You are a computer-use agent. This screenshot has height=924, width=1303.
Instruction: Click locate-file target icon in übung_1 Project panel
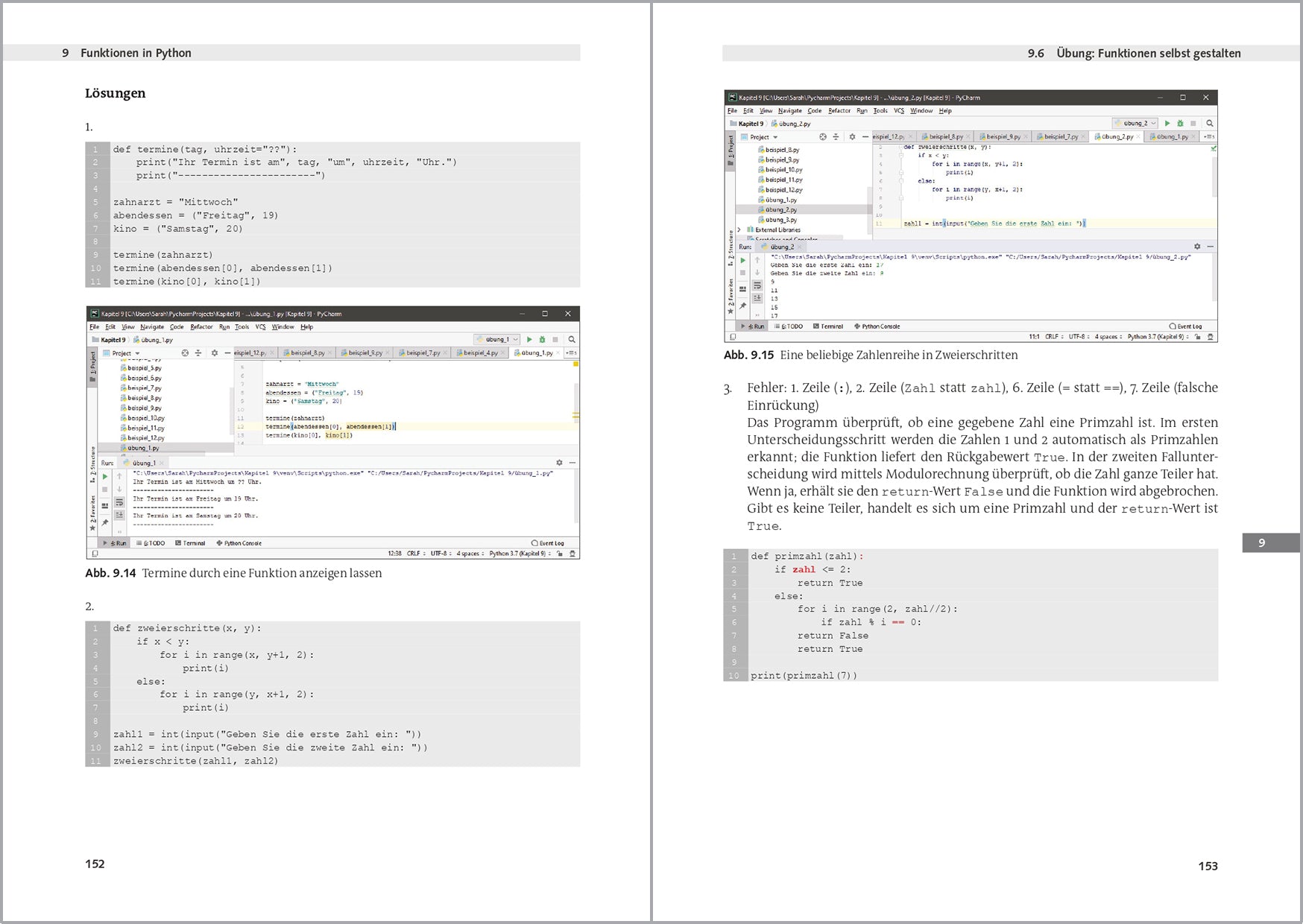point(185,353)
